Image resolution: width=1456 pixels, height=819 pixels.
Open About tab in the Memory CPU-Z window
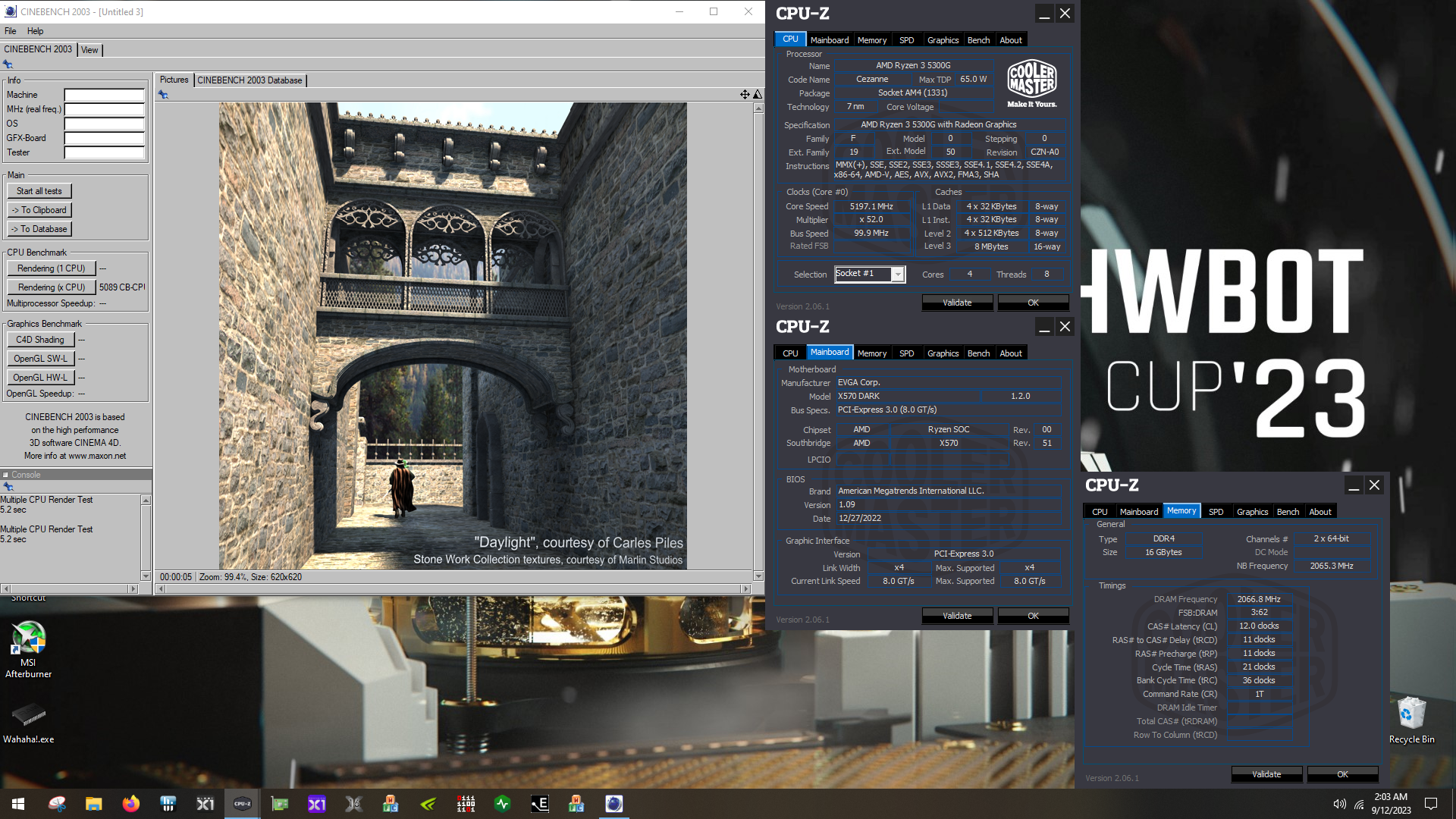1319,512
